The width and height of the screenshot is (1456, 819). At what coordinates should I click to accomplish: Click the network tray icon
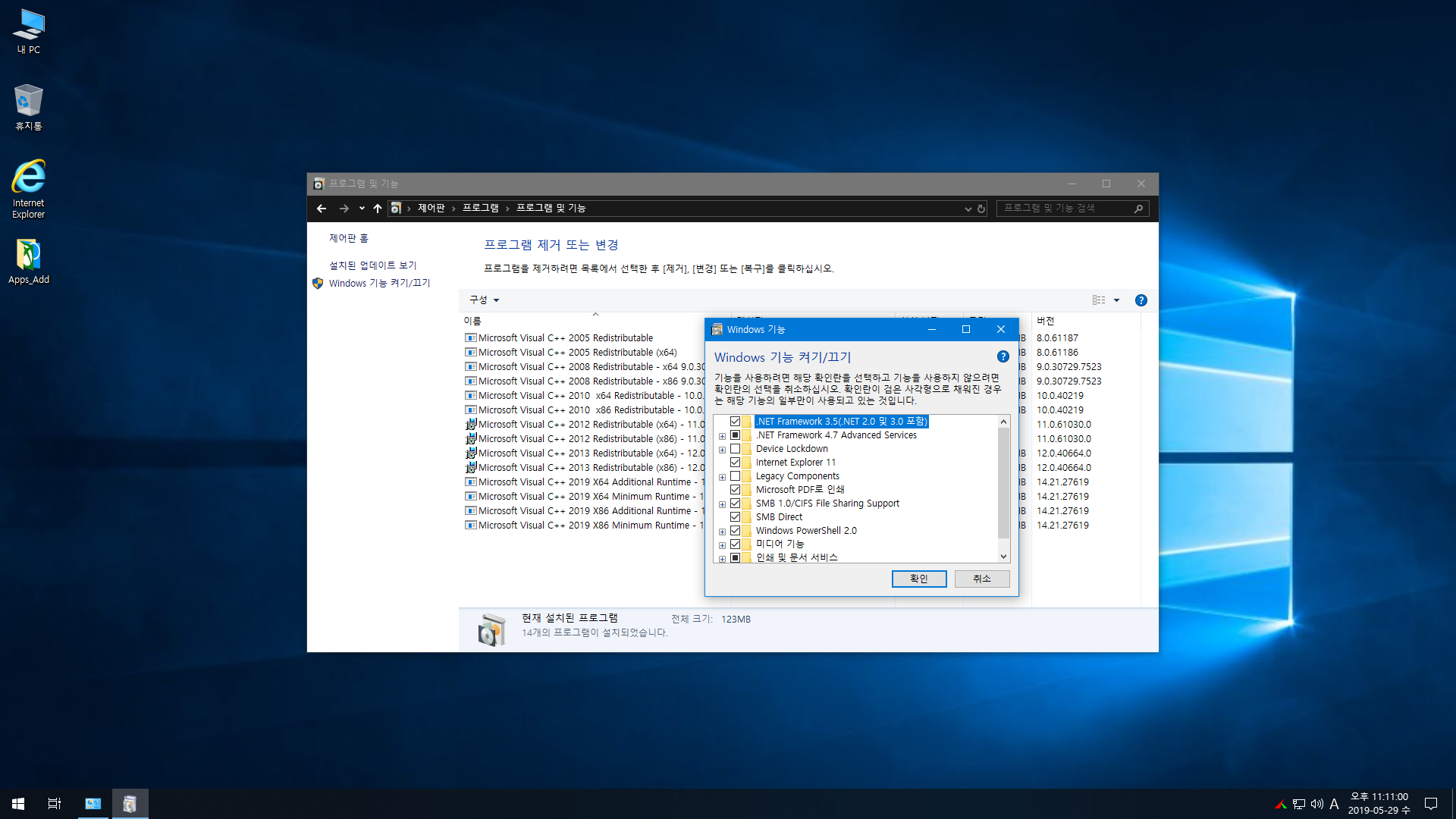1299,804
